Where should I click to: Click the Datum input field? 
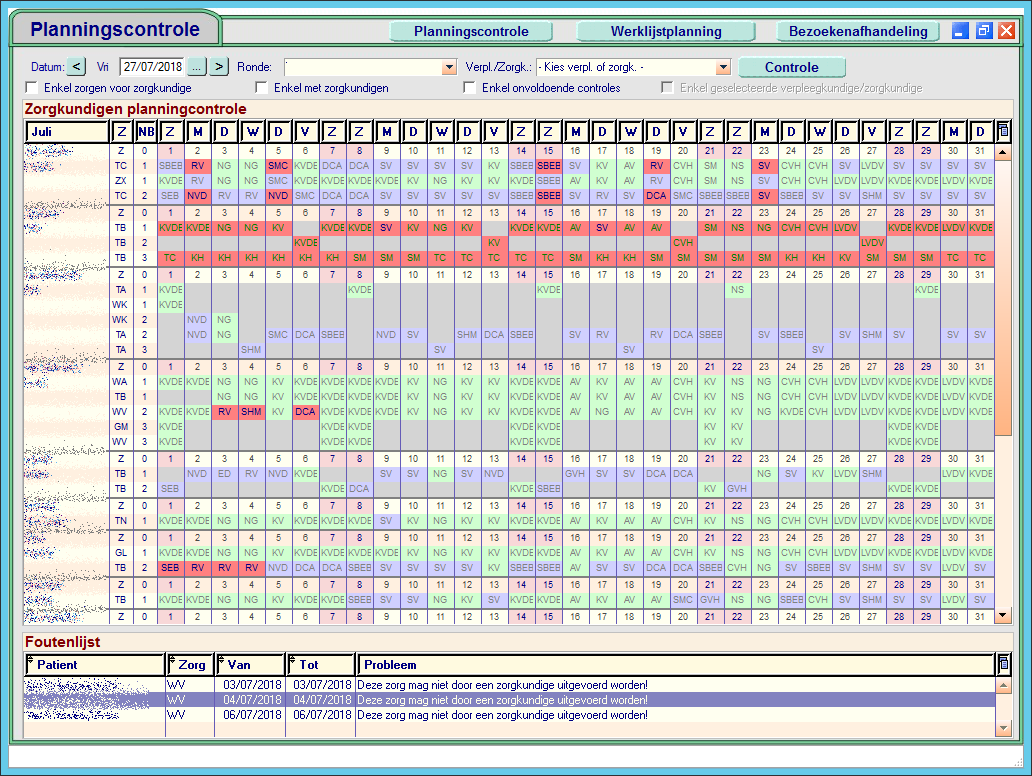point(152,67)
